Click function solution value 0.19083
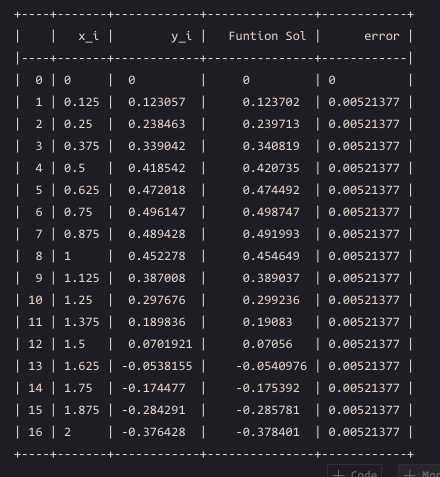 pos(267,322)
